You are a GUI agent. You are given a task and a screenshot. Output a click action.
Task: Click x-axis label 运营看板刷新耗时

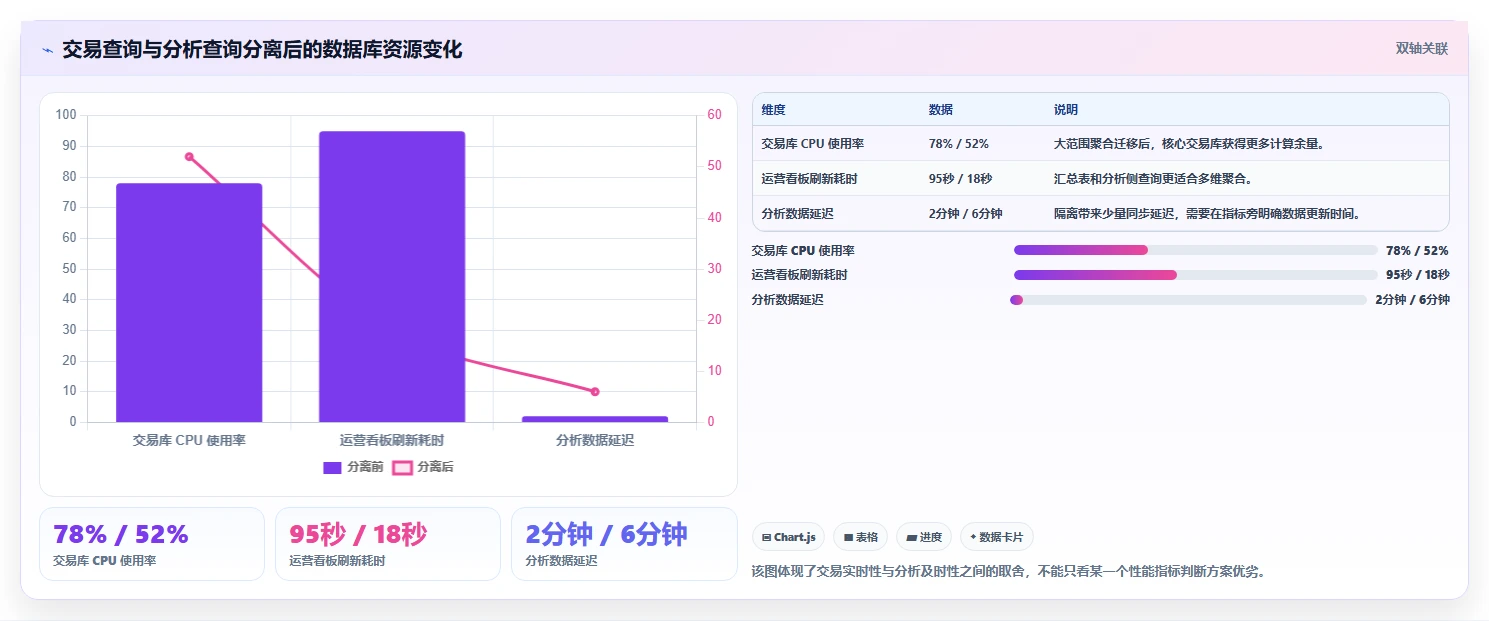pyautogui.click(x=392, y=440)
